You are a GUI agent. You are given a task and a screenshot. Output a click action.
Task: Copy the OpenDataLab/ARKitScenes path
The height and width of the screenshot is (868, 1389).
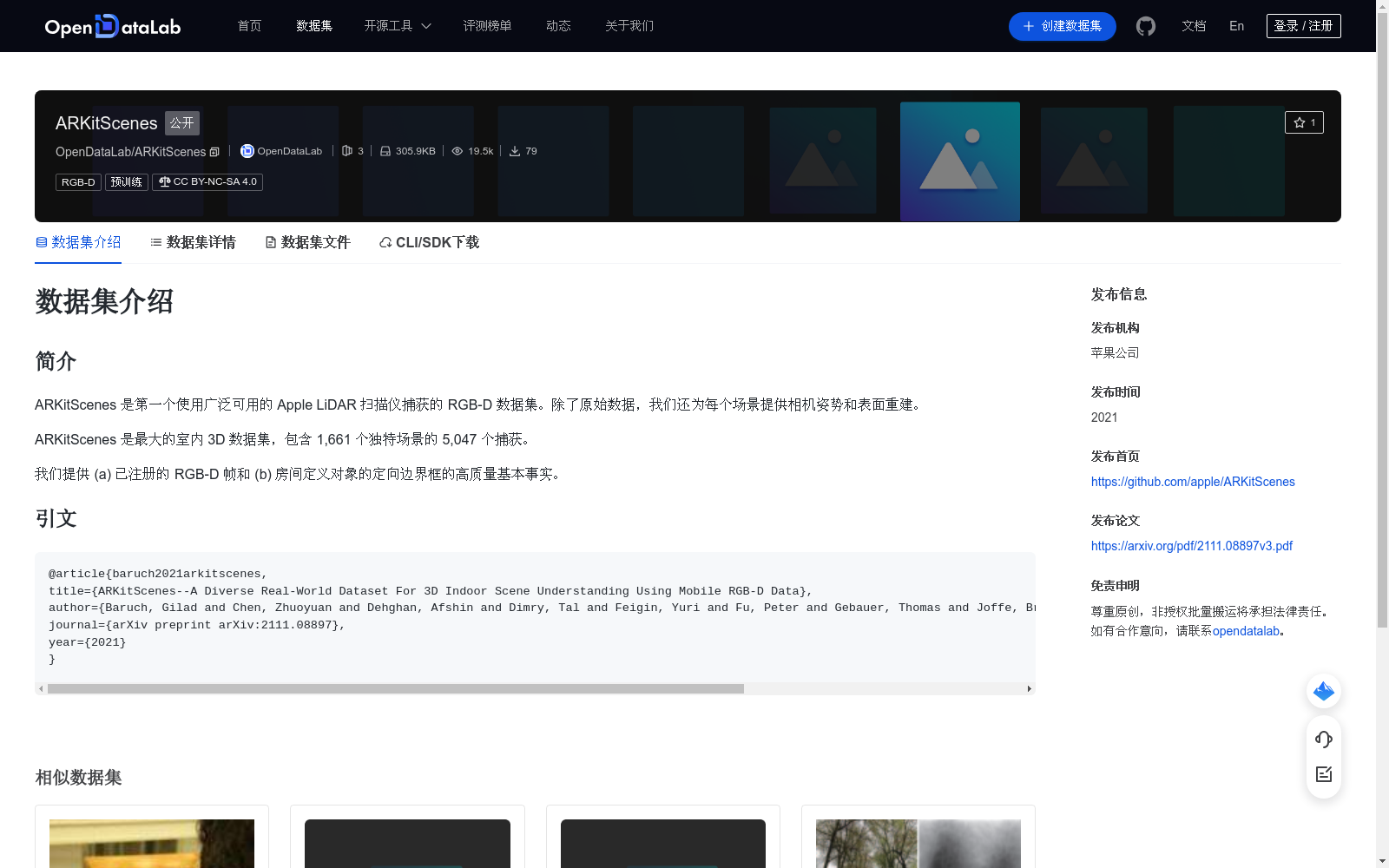pos(214,152)
